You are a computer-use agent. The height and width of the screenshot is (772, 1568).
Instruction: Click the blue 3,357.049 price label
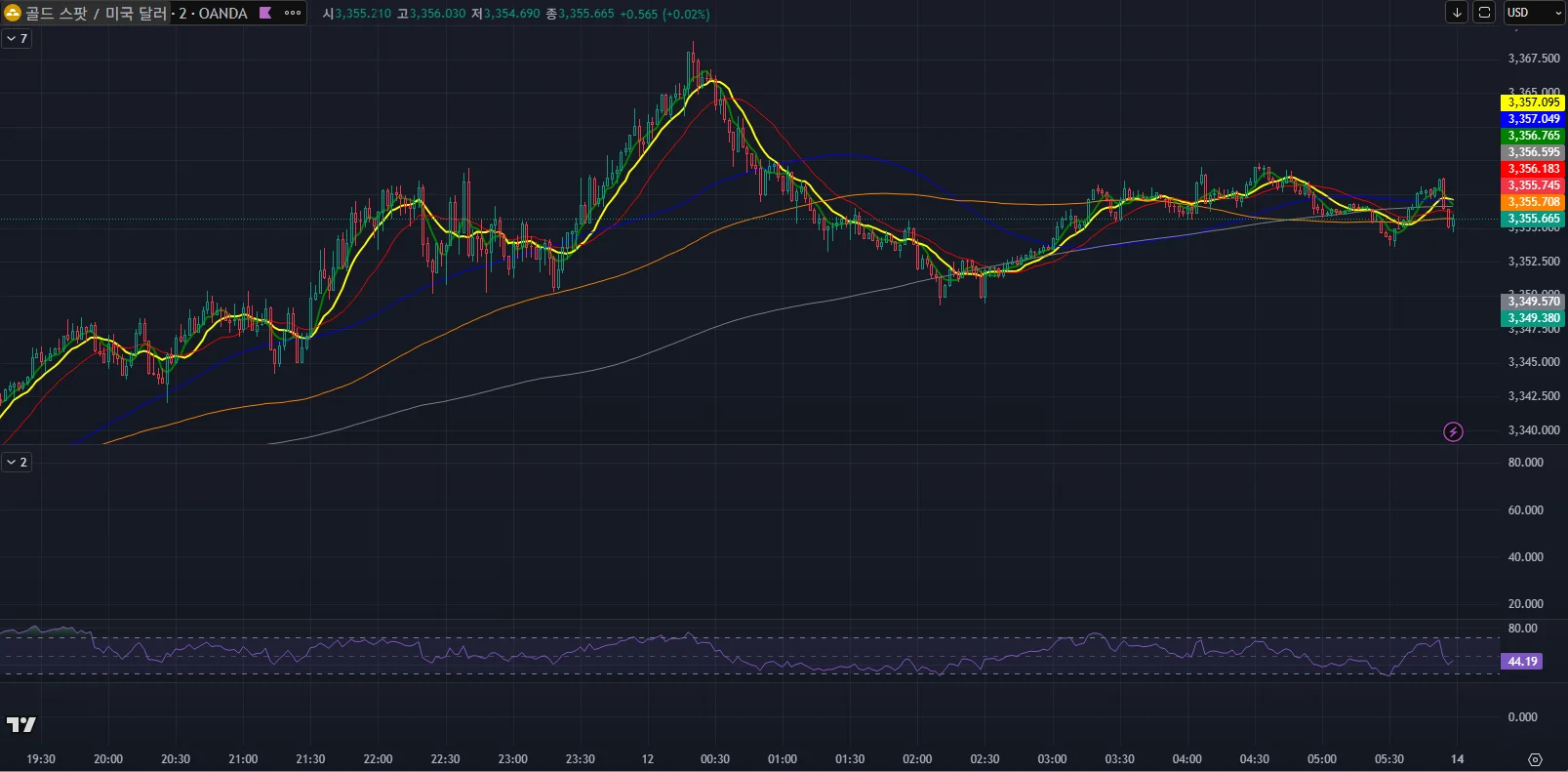click(1532, 119)
